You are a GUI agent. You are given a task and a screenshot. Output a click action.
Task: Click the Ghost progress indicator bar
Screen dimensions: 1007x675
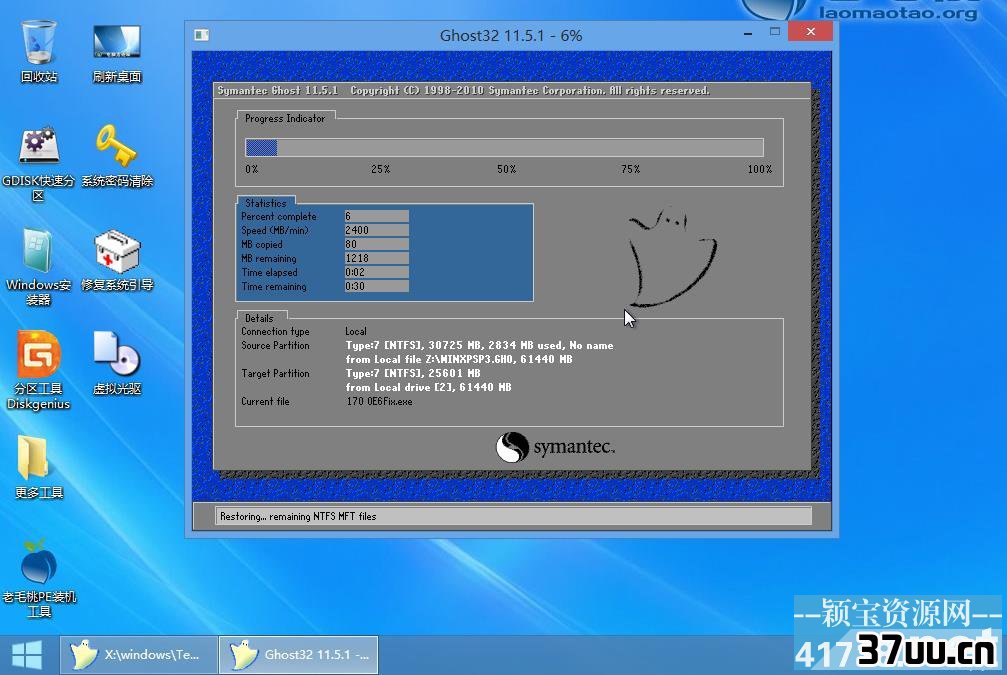(x=504, y=148)
